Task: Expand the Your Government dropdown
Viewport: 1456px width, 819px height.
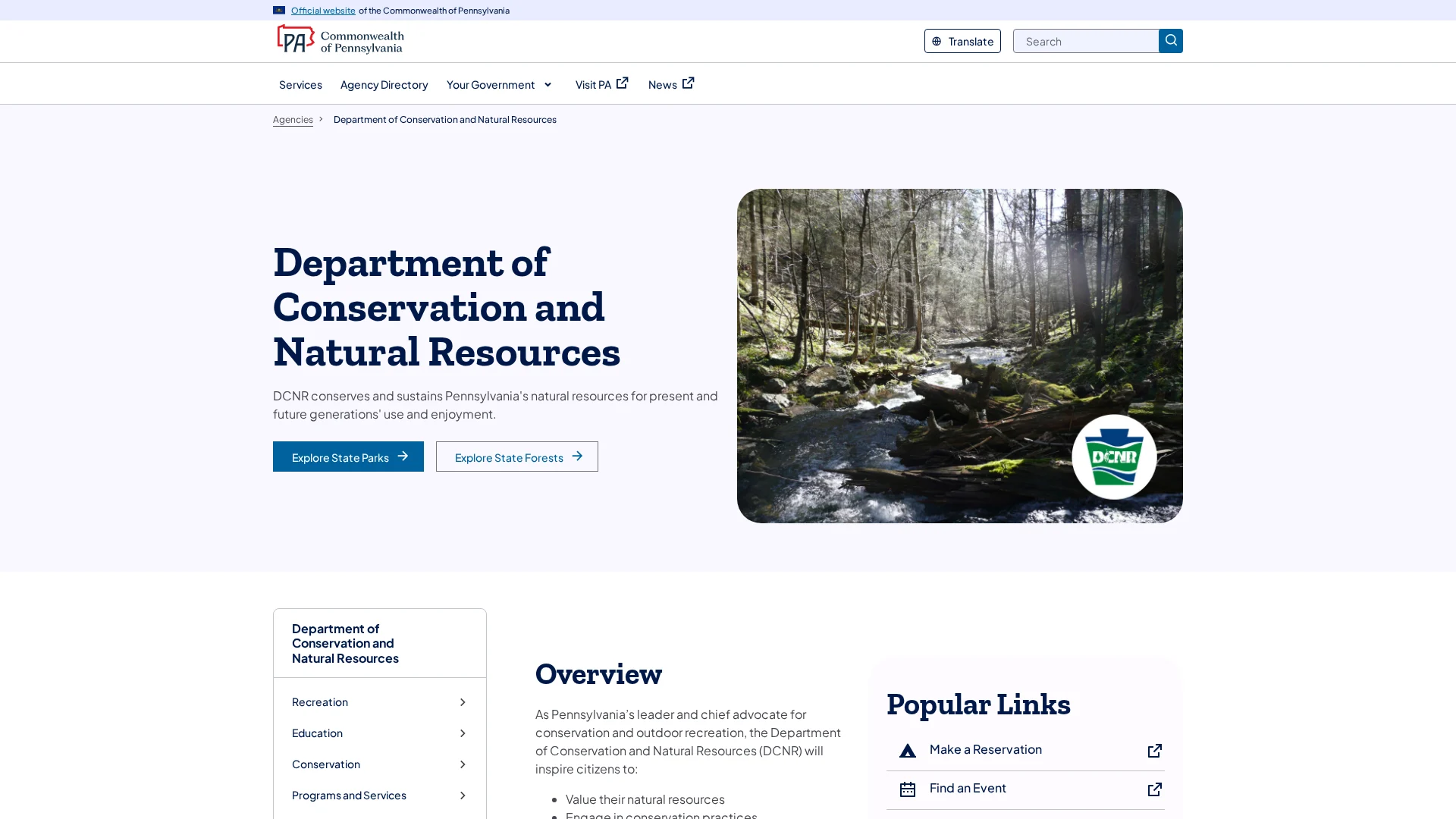Action: point(500,84)
